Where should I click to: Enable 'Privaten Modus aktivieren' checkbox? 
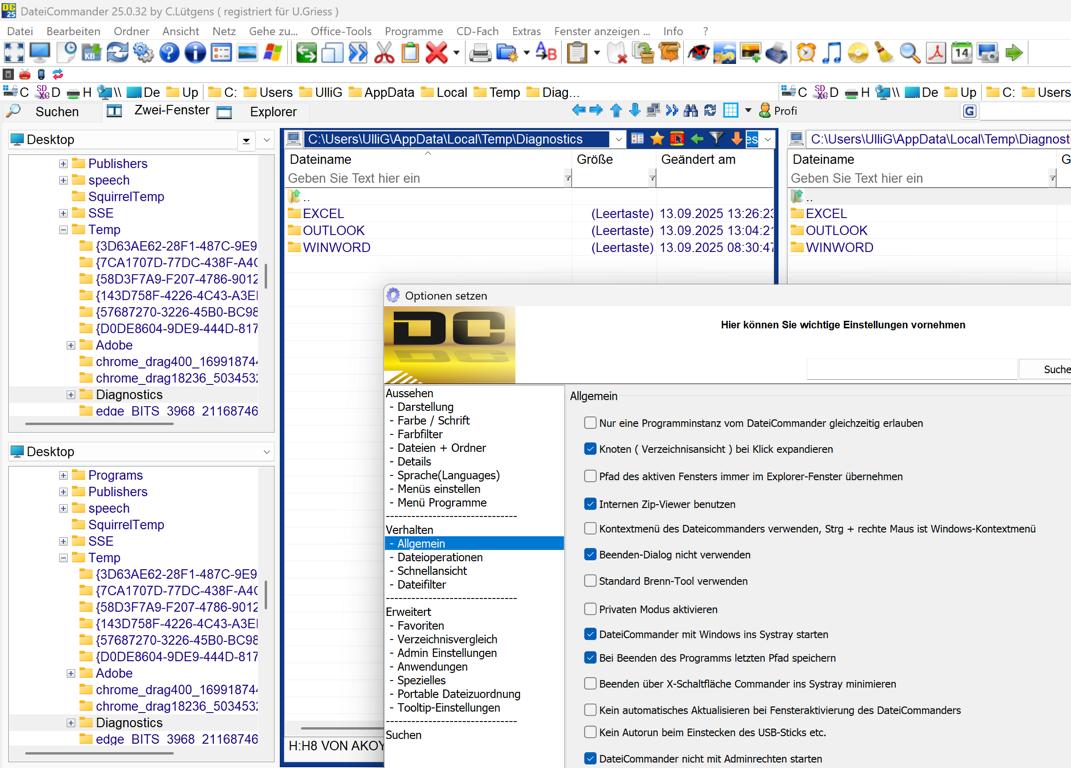point(590,609)
